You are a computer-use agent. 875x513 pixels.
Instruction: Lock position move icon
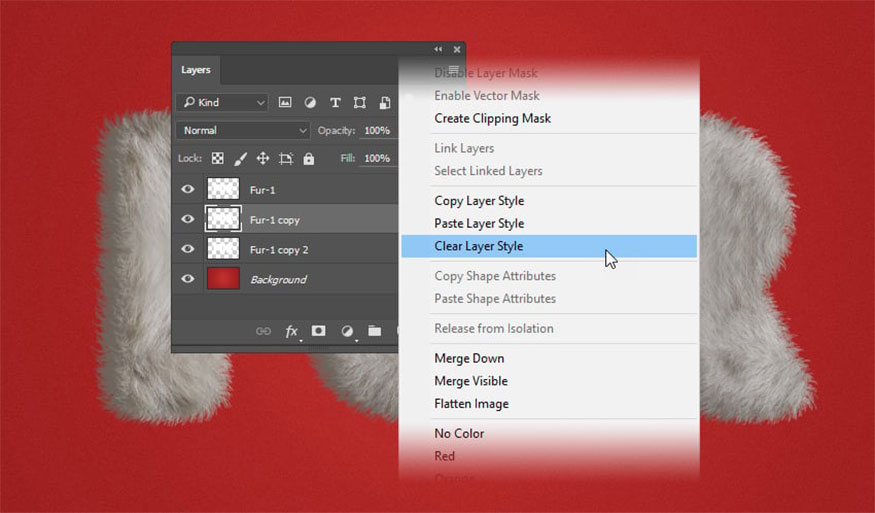tap(263, 159)
